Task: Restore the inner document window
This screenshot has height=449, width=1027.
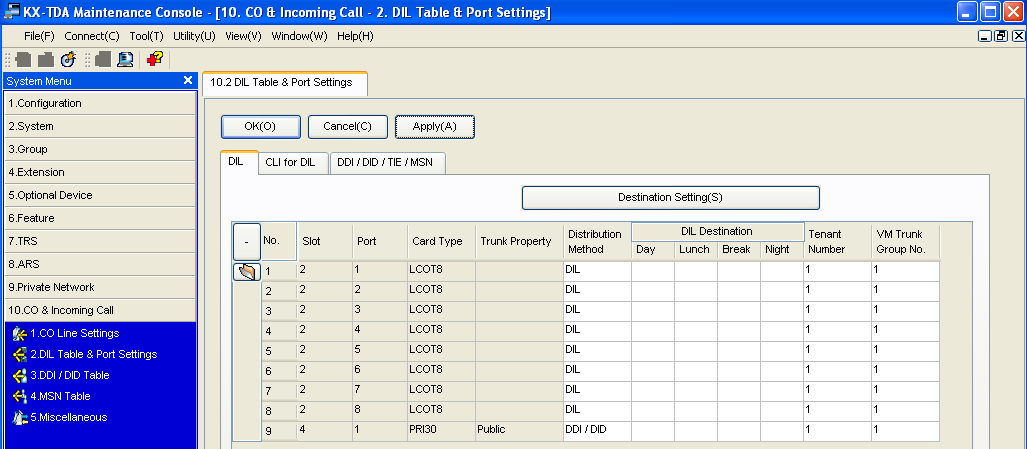Action: [x=1001, y=36]
